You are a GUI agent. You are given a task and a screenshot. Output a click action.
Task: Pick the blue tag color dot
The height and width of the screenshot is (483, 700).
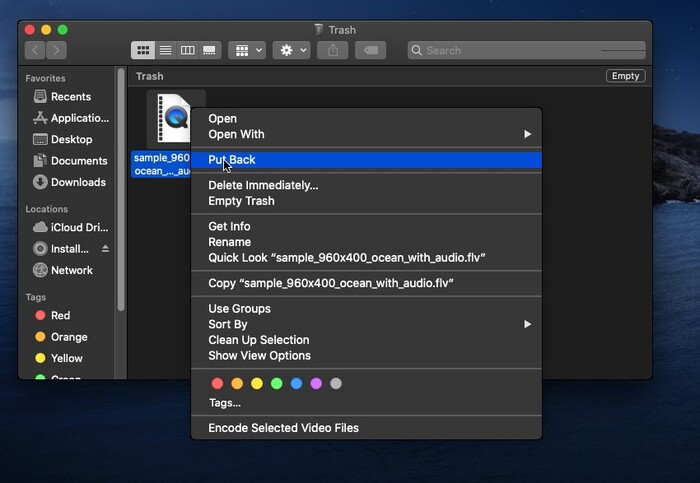coord(296,383)
